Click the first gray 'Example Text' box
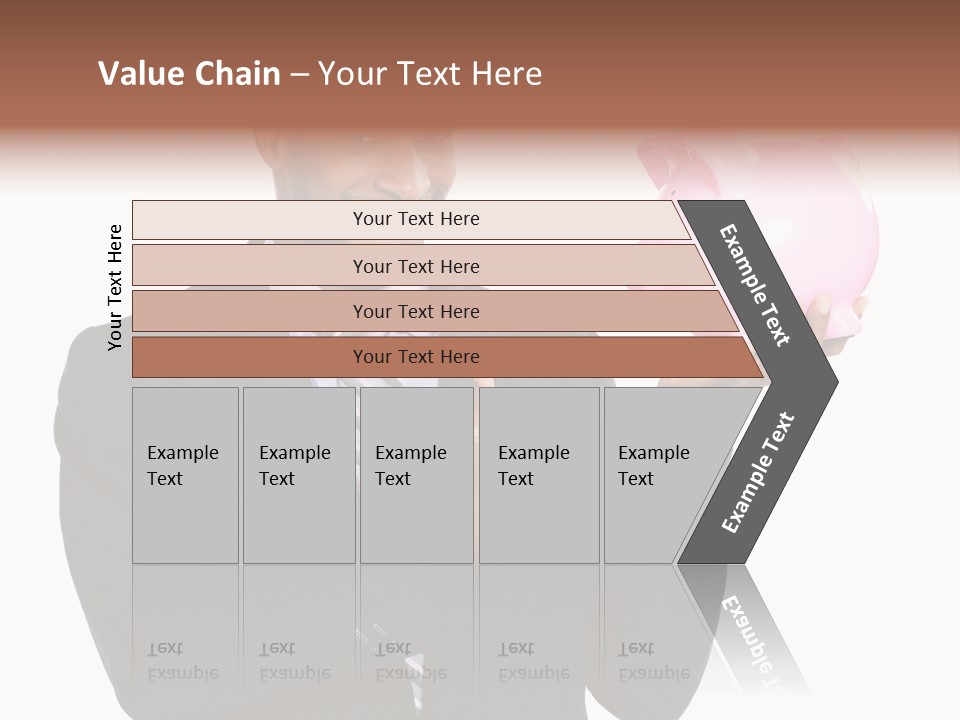Screen dimensions: 960x720 (186, 475)
